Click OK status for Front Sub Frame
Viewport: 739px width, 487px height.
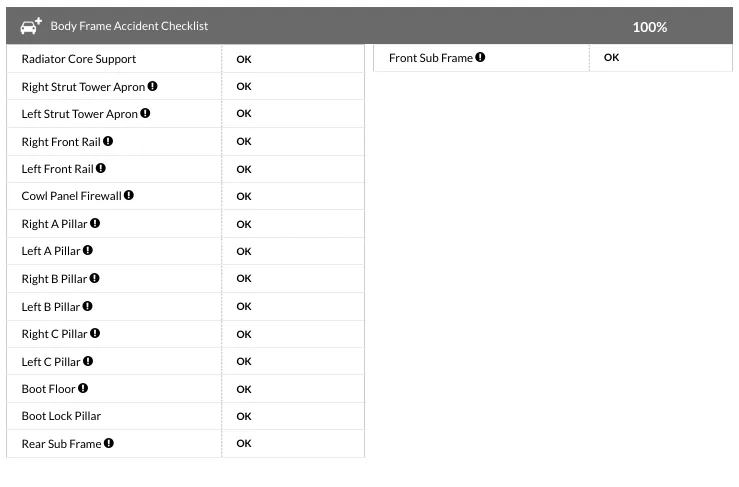click(611, 58)
